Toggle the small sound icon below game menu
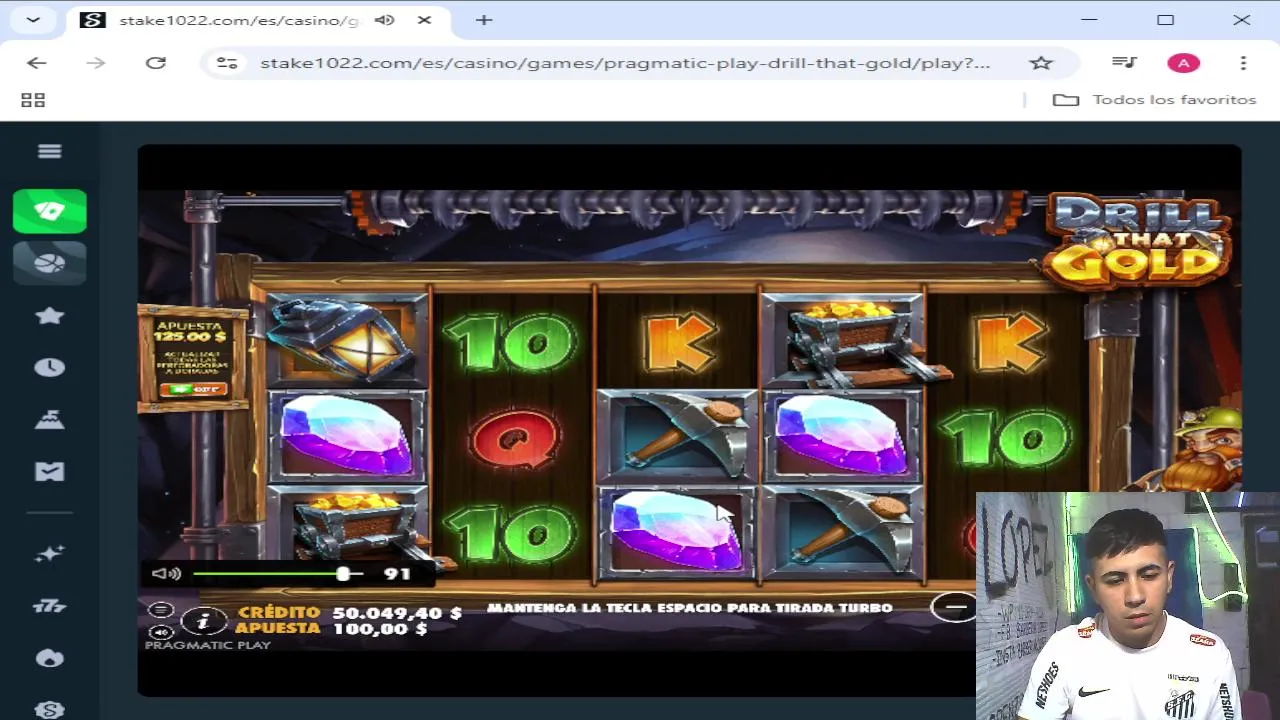This screenshot has width=1280, height=720. click(x=160, y=632)
